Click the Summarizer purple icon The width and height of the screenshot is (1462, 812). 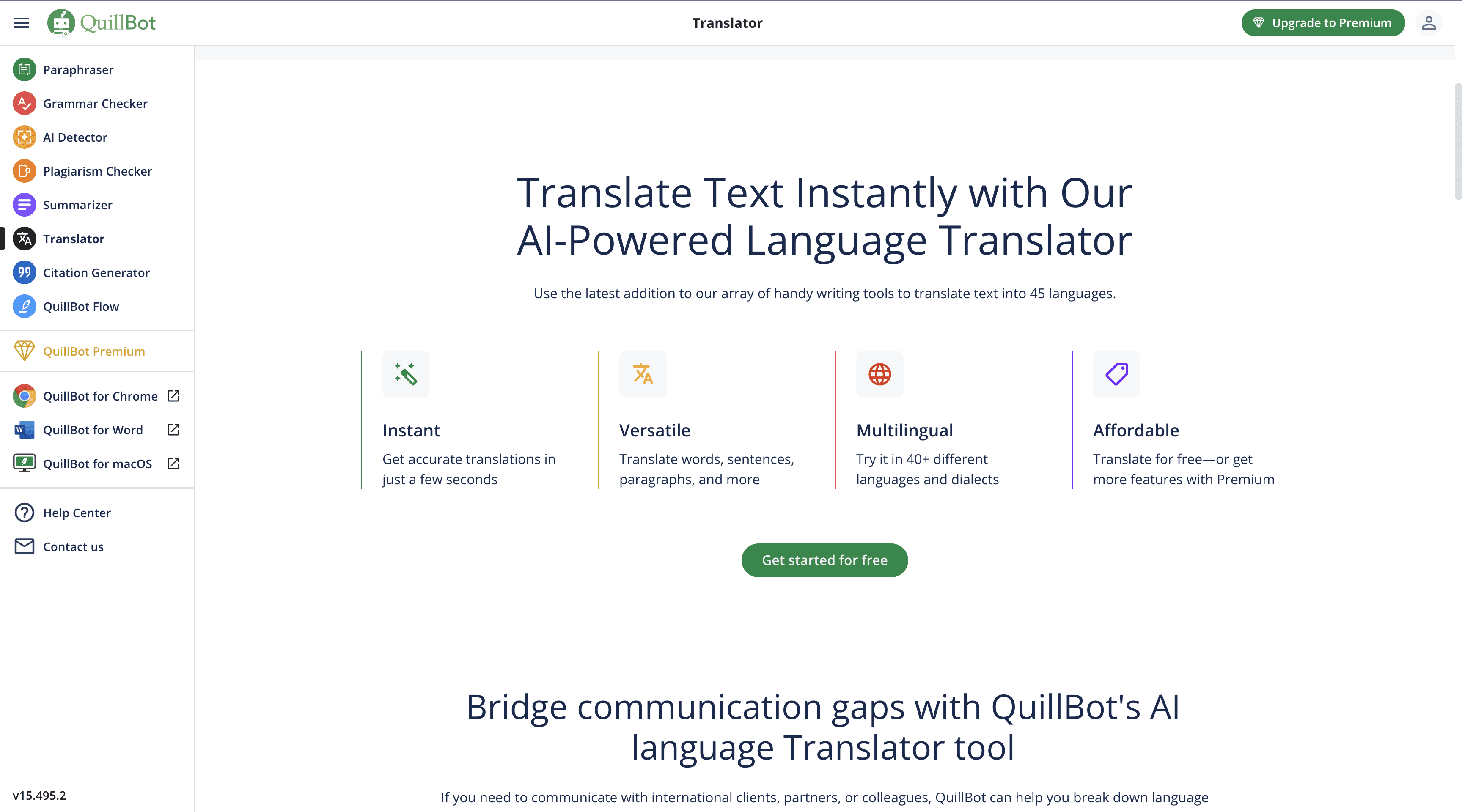25,205
